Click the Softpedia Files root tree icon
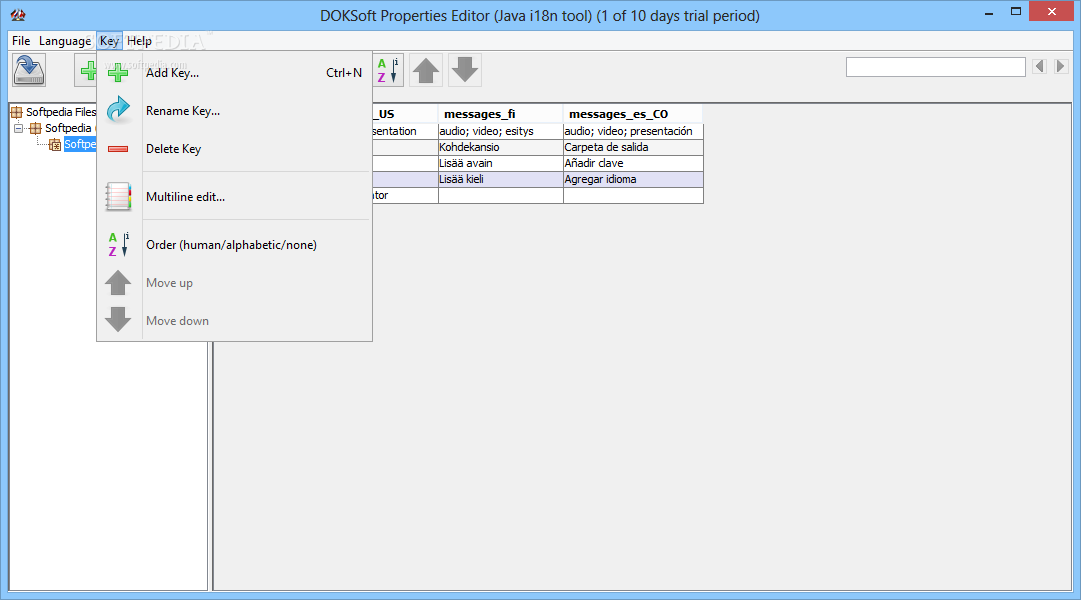Screen dimensions: 1081x600 point(17,112)
